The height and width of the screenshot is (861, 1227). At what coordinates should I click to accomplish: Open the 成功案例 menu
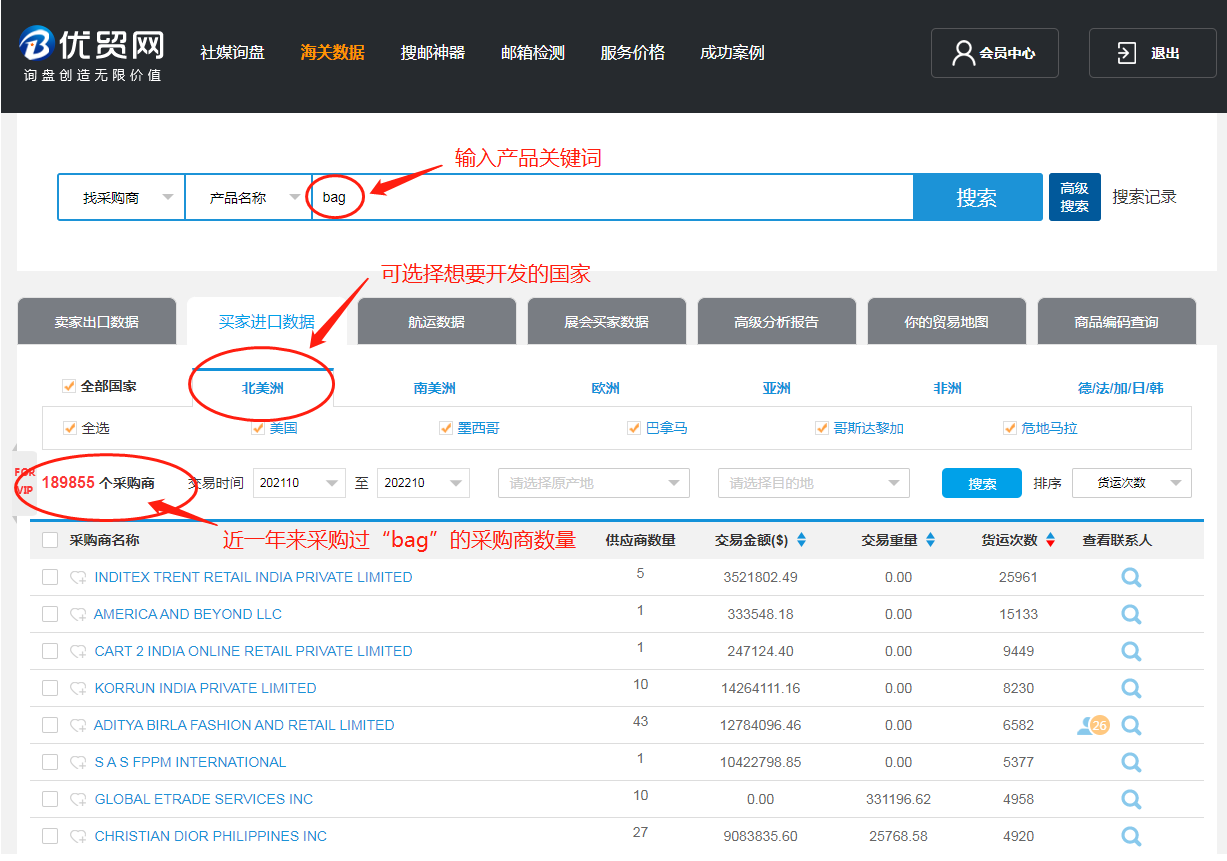[x=733, y=53]
